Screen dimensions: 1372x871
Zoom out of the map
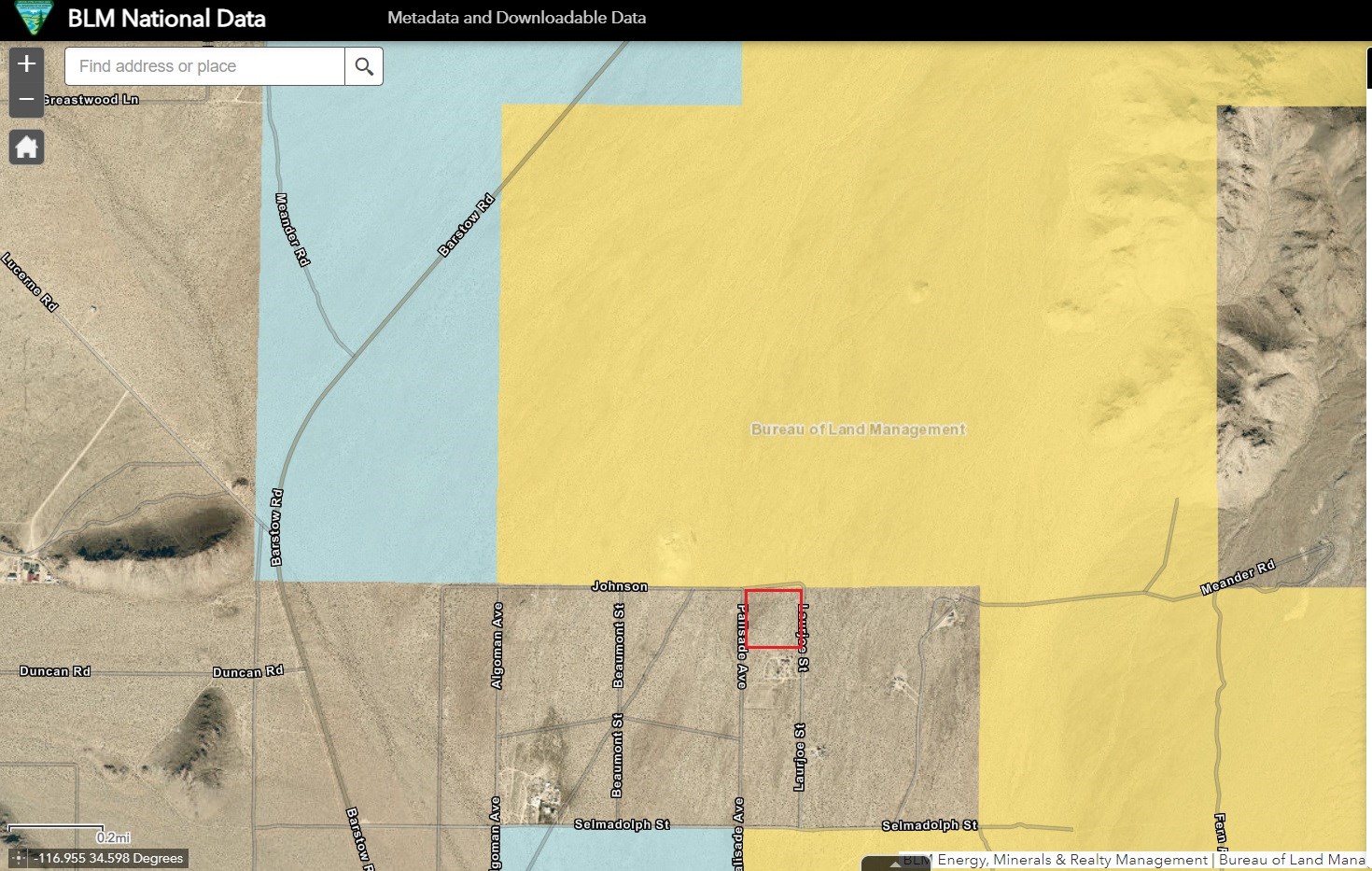26,99
